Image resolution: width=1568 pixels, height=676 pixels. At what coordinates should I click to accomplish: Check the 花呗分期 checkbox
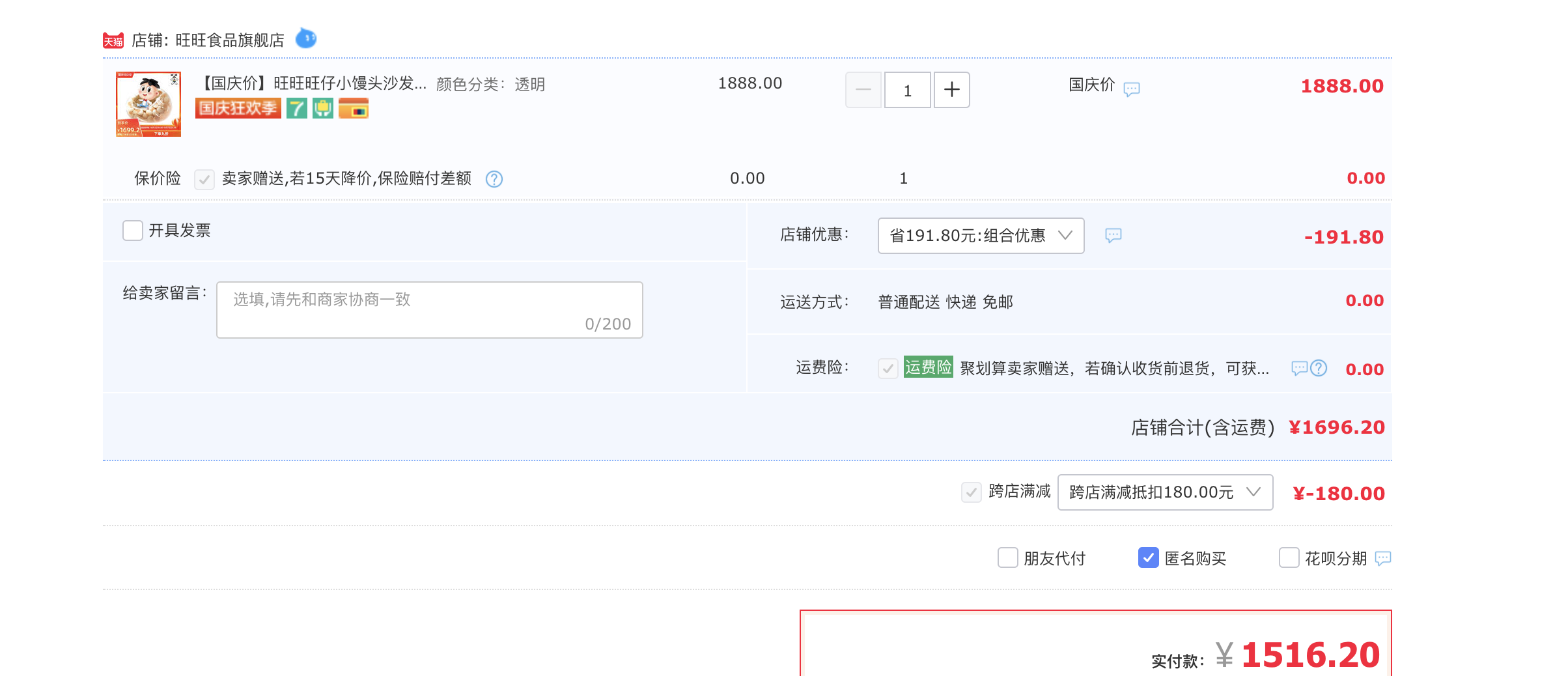click(1289, 558)
